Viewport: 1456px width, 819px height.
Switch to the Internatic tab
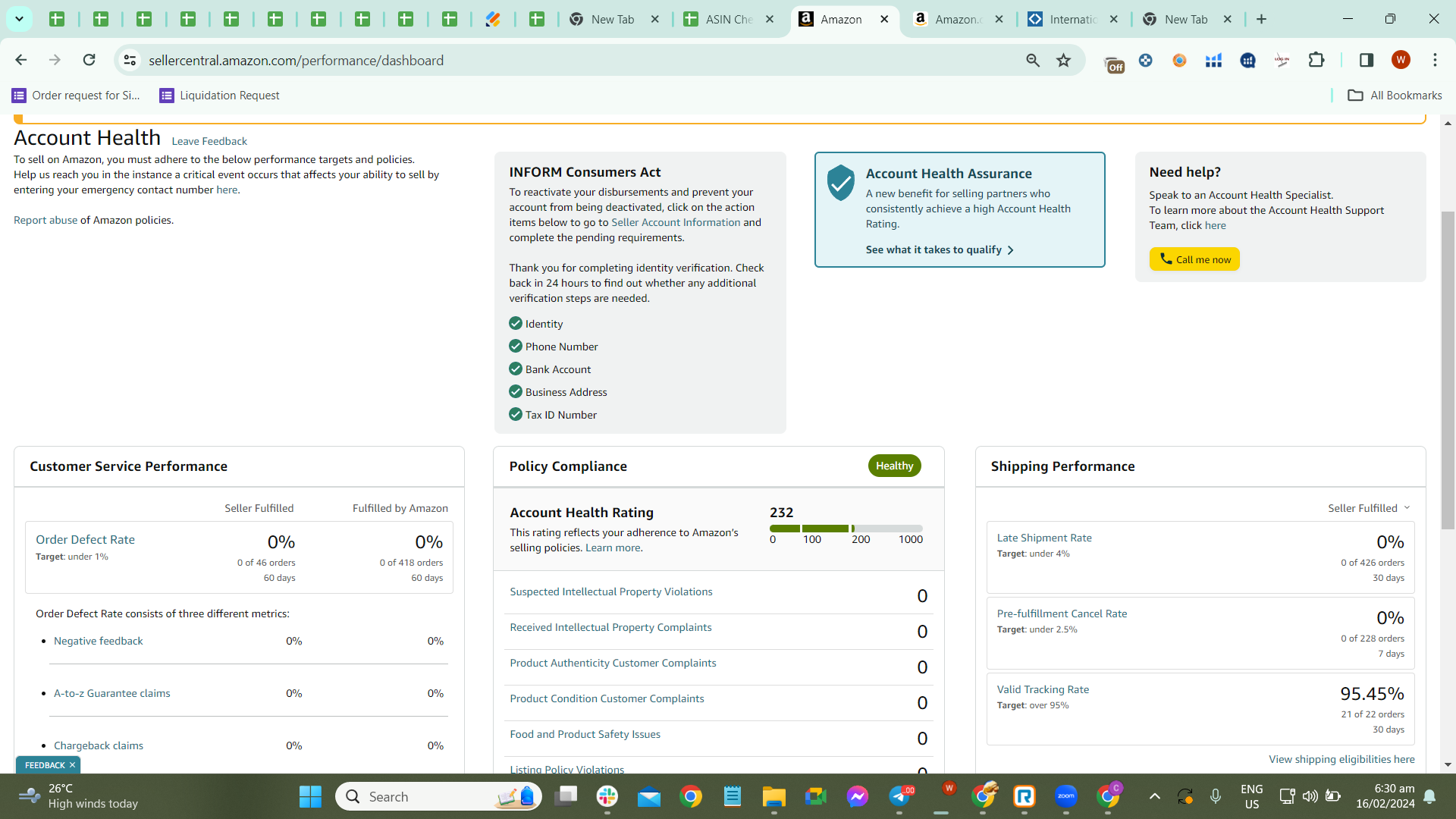click(1062, 19)
